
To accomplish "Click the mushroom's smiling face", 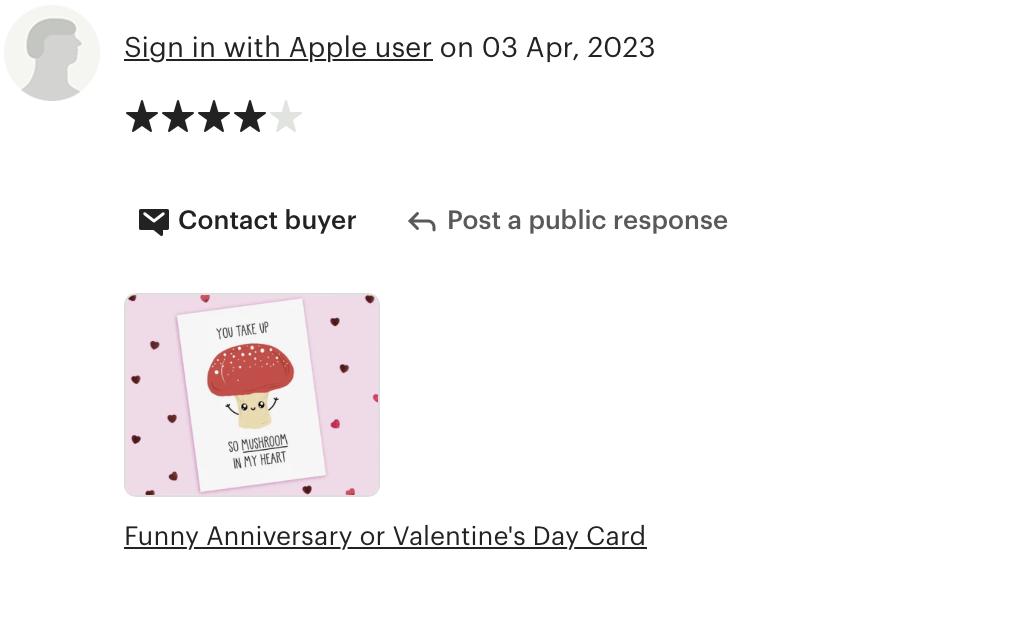I will point(252,408).
